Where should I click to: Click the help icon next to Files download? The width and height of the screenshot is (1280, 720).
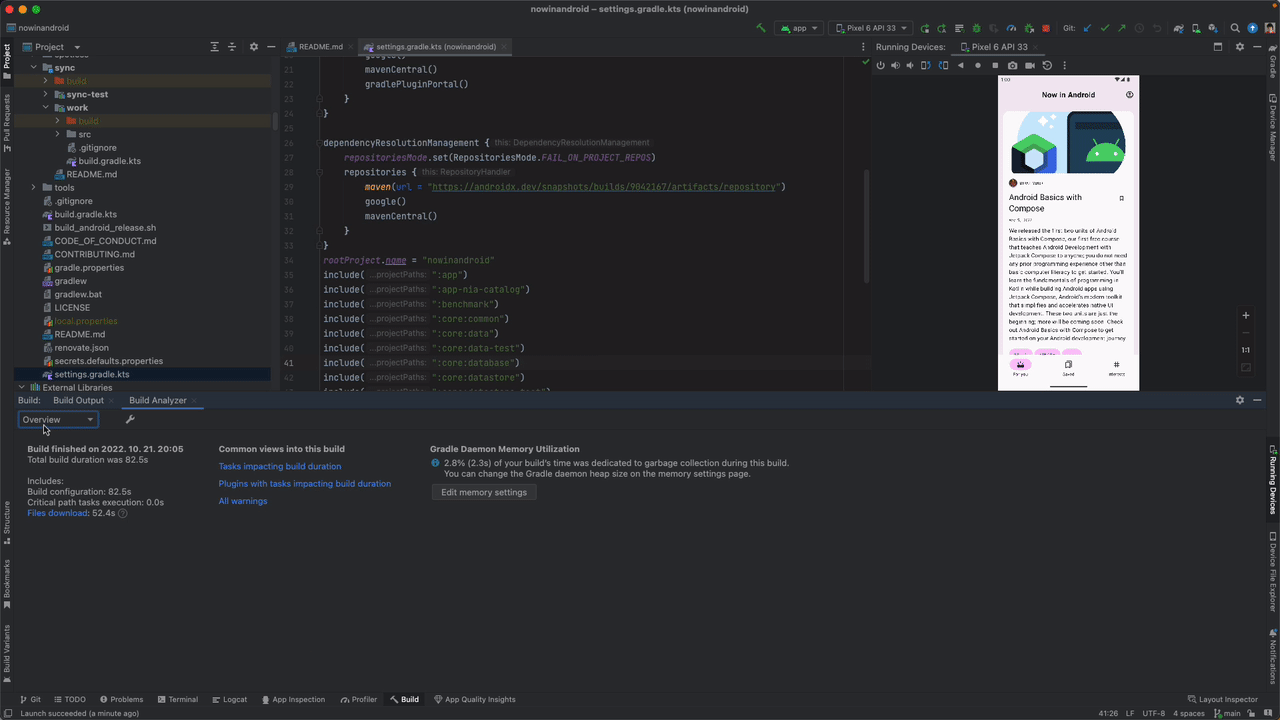point(123,513)
